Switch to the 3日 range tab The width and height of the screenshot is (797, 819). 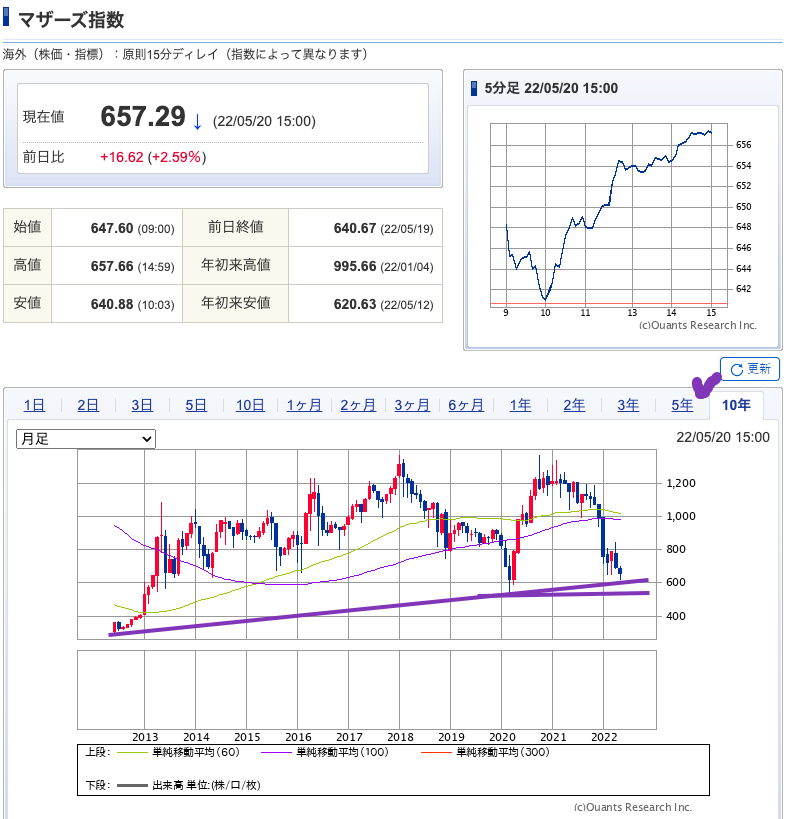click(142, 405)
